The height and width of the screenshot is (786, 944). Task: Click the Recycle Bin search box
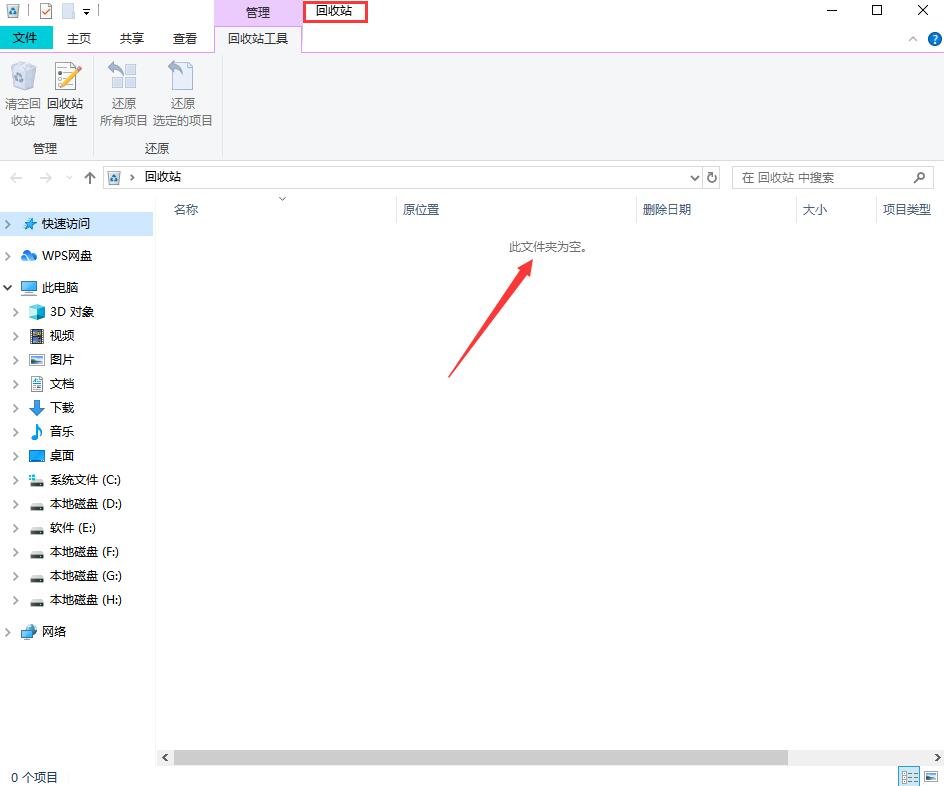pyautogui.click(x=822, y=177)
